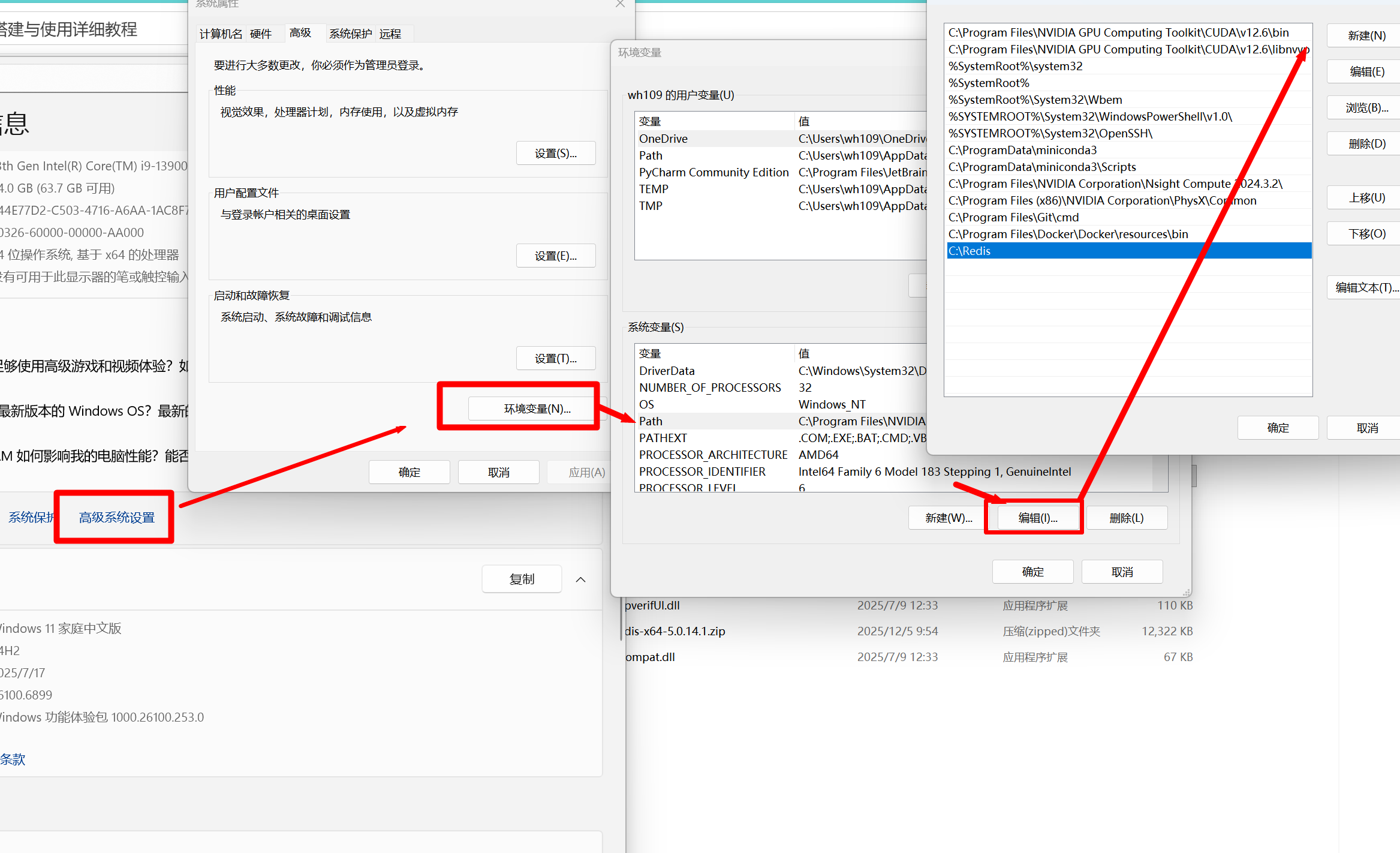1400x853 pixels.
Task: Click 删除(L) for system variables
Action: click(x=1126, y=518)
